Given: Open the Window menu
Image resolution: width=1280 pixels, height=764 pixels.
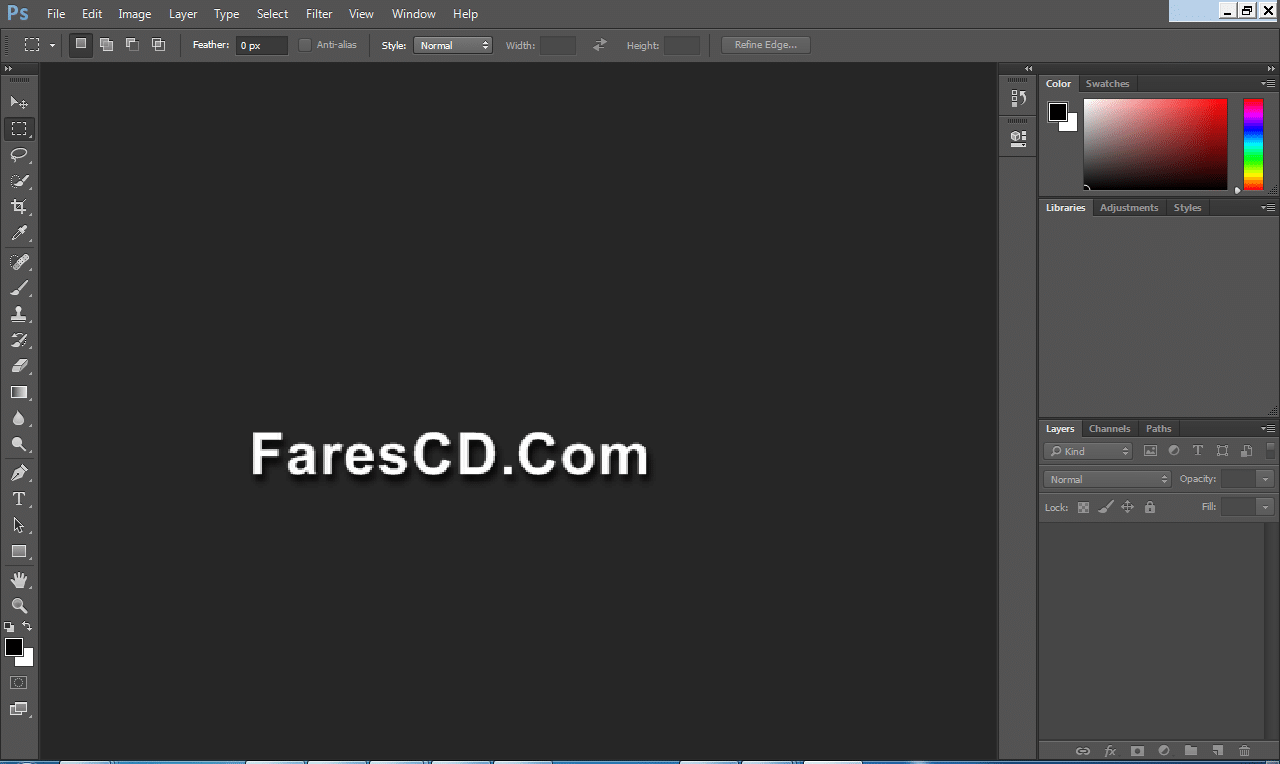Looking at the screenshot, I should [x=414, y=14].
